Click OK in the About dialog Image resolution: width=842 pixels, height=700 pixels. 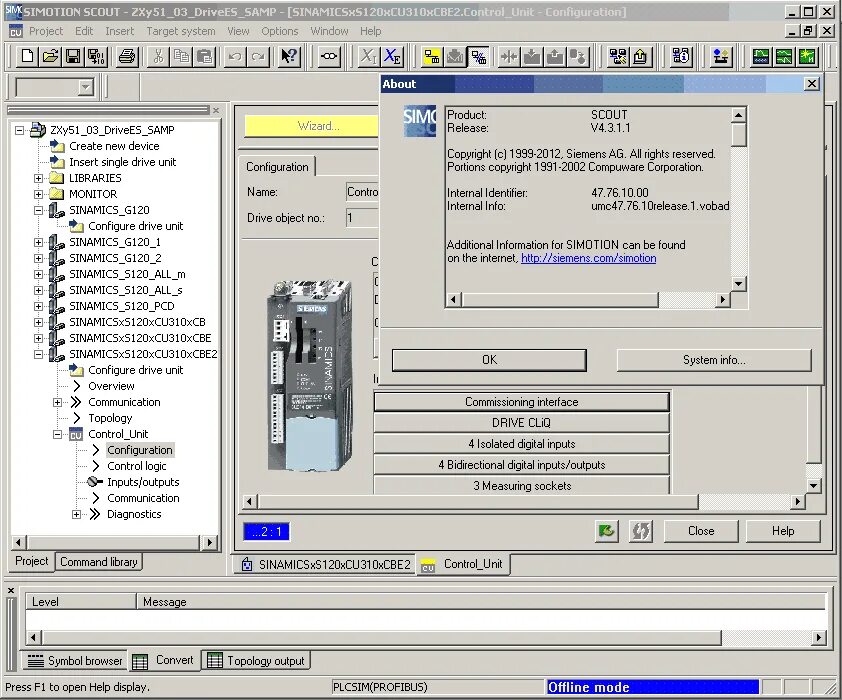click(x=489, y=360)
